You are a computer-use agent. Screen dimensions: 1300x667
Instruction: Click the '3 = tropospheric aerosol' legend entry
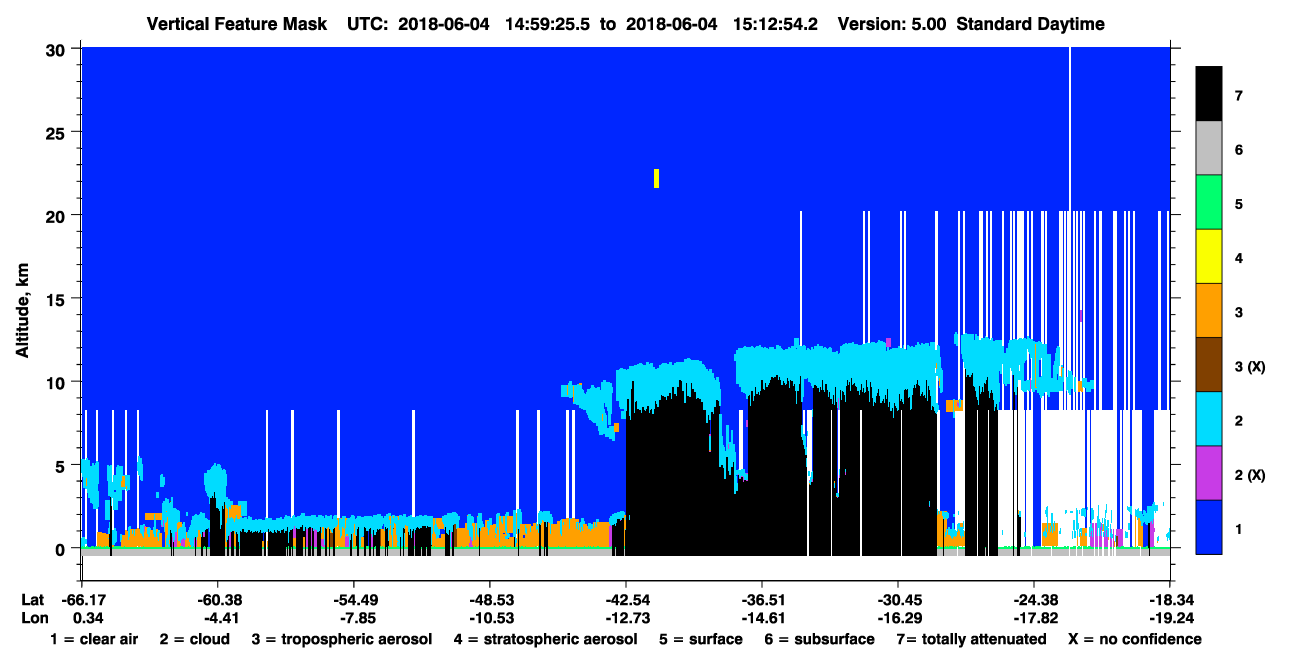pos(342,639)
